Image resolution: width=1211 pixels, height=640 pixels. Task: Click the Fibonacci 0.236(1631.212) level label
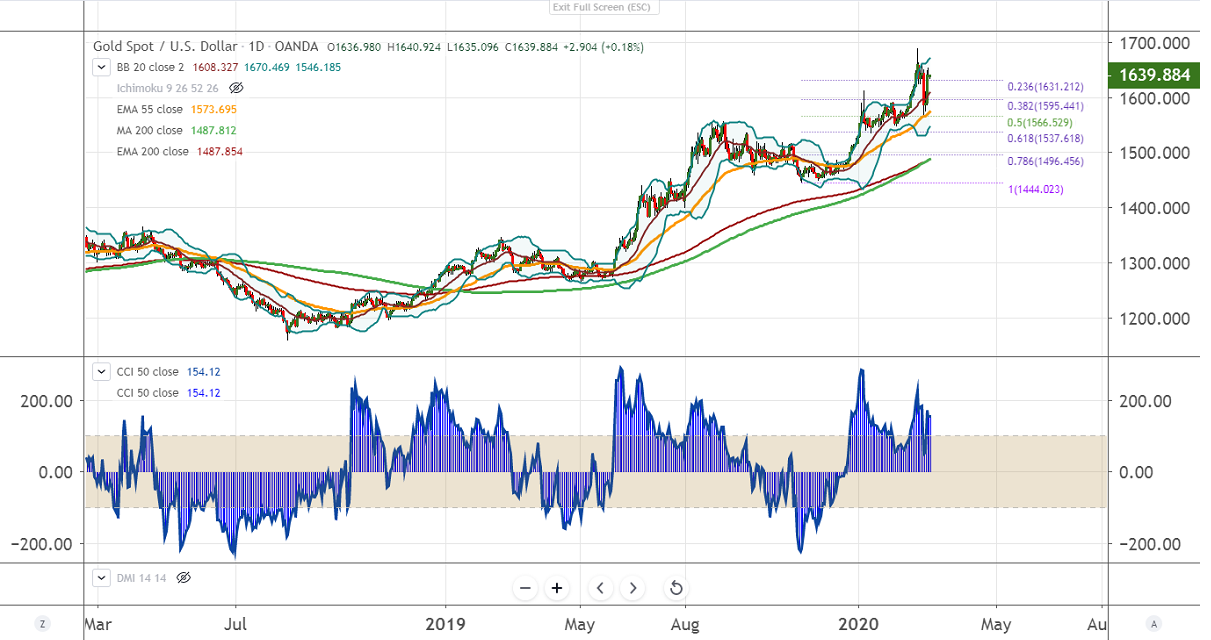1045,87
